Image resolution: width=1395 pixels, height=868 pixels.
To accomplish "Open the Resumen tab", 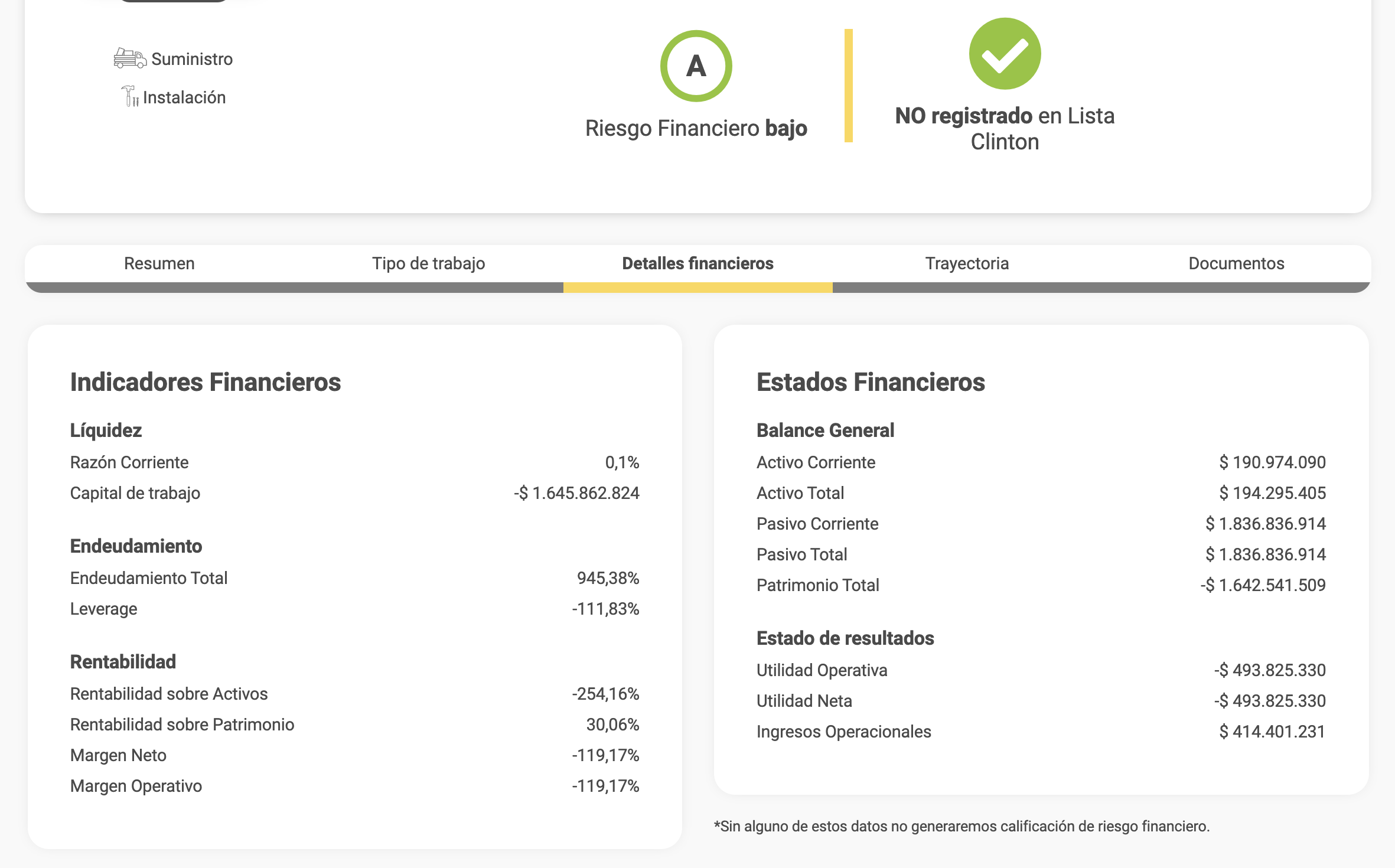I will 159,263.
